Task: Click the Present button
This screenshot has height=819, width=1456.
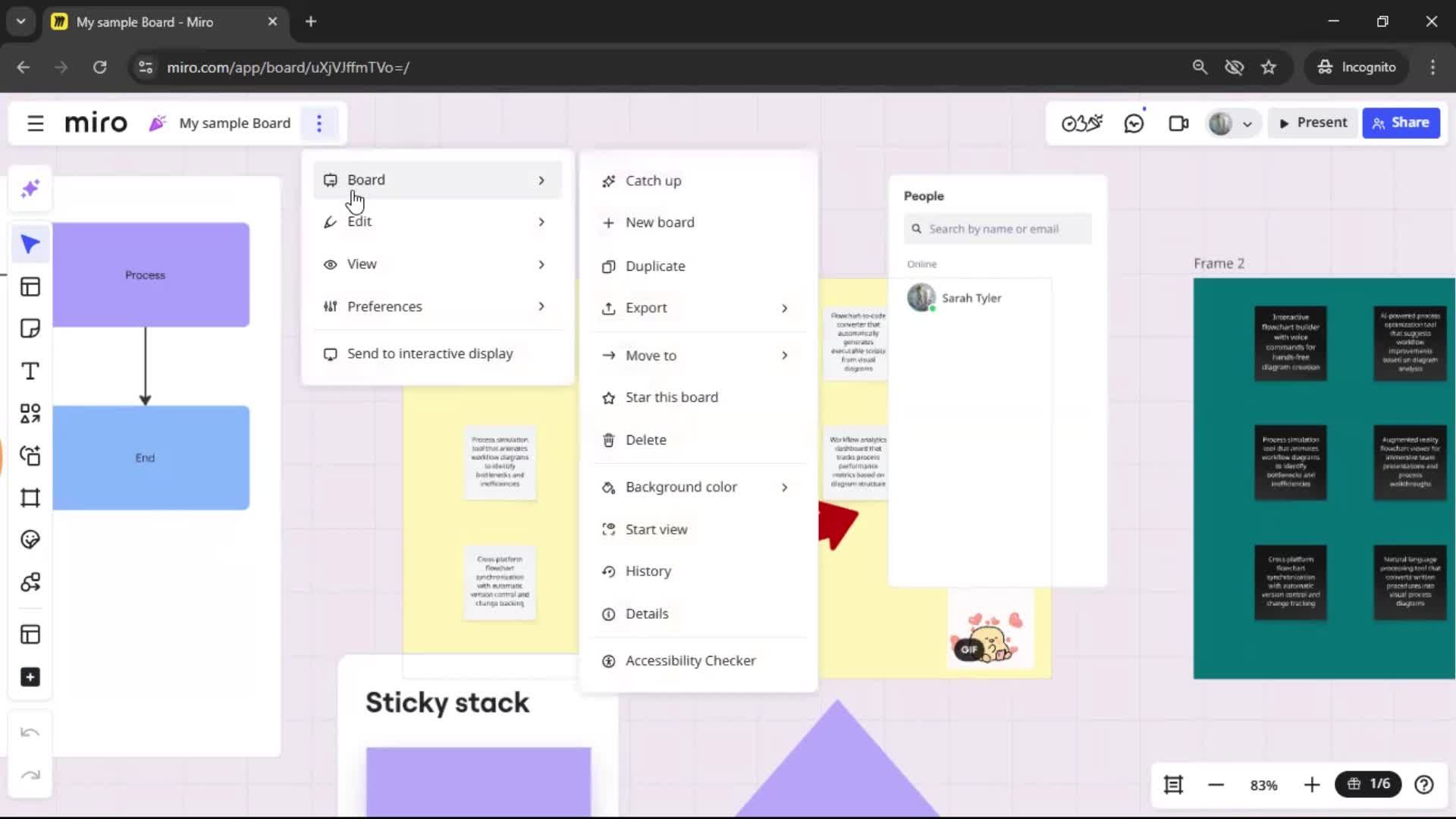Action: pyautogui.click(x=1313, y=123)
